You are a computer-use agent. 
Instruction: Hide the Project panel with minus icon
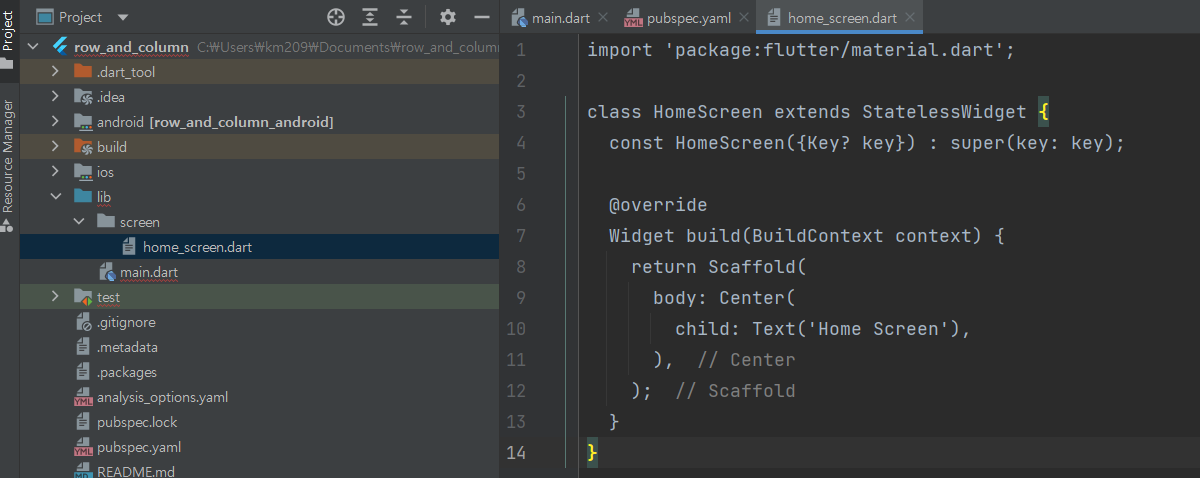481,17
